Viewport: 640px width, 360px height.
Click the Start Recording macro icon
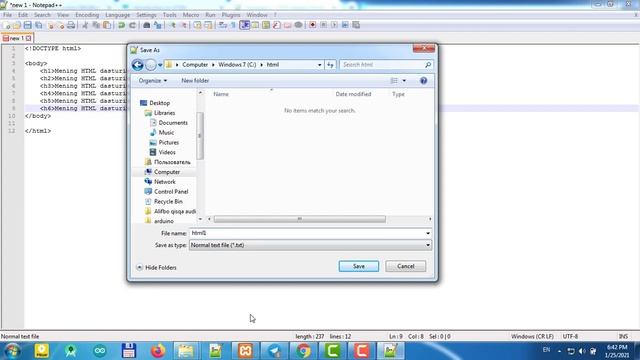coord(312,25)
